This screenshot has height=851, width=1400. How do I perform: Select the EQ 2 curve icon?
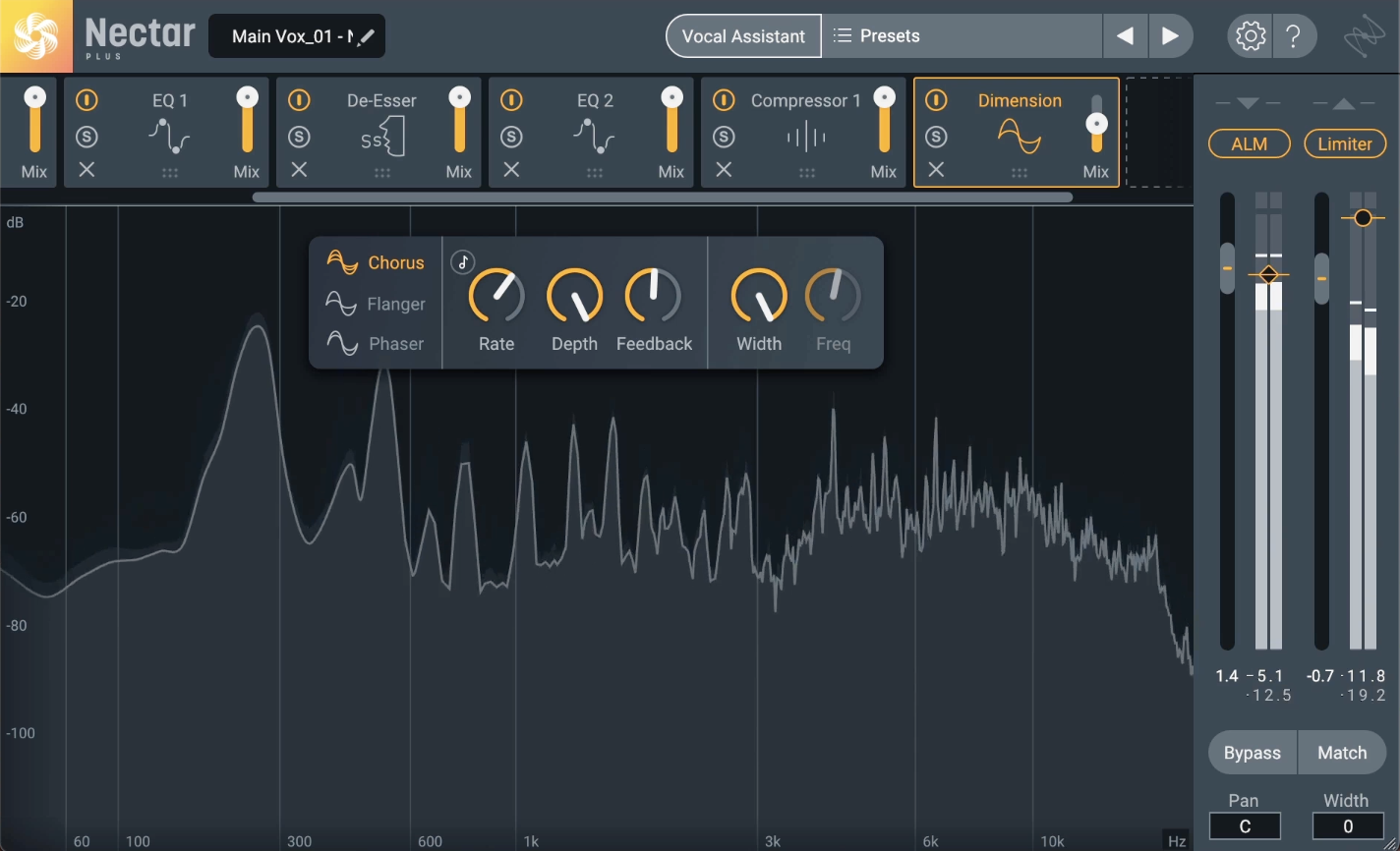click(595, 137)
